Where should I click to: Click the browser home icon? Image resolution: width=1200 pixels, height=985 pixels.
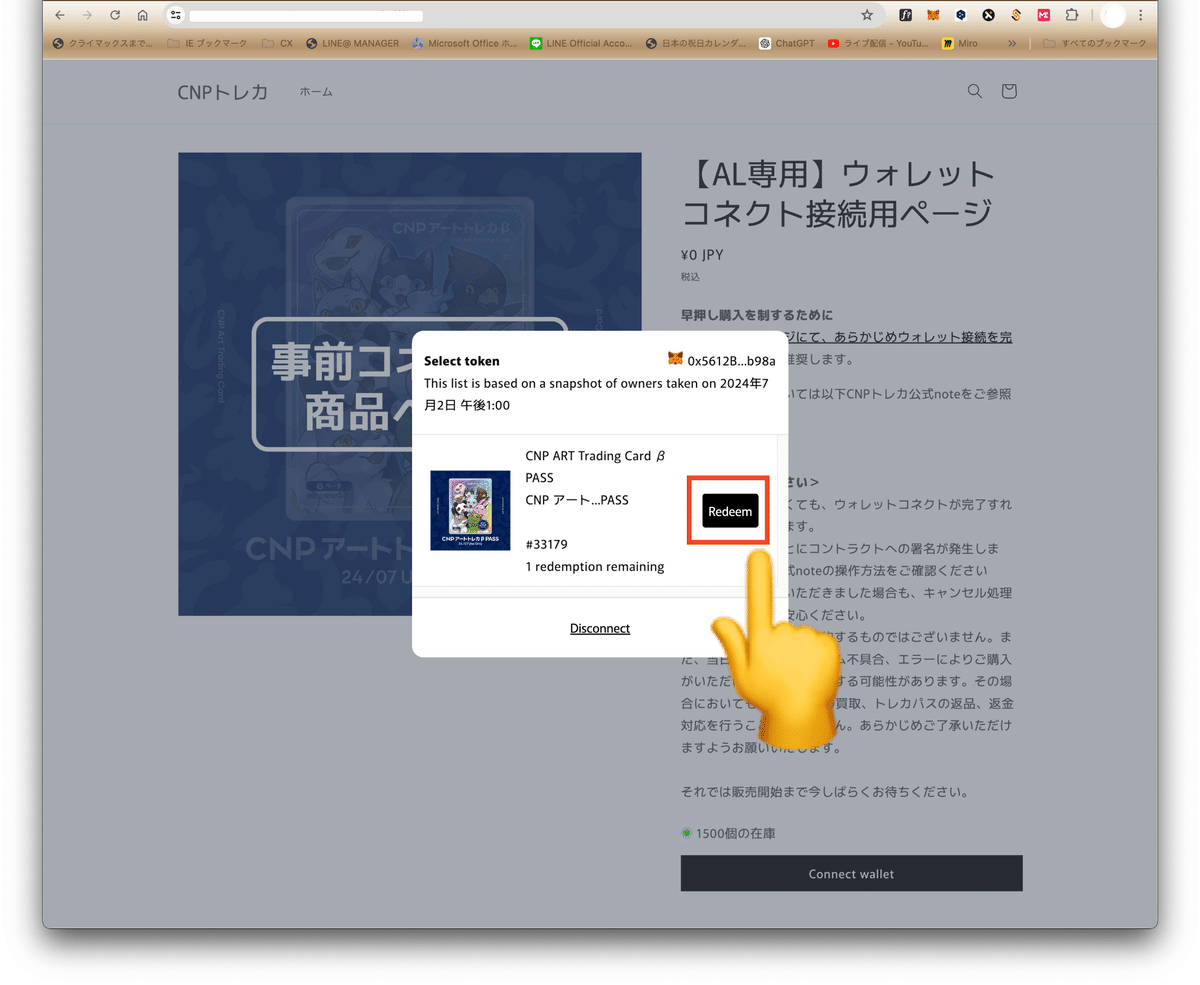coord(143,15)
